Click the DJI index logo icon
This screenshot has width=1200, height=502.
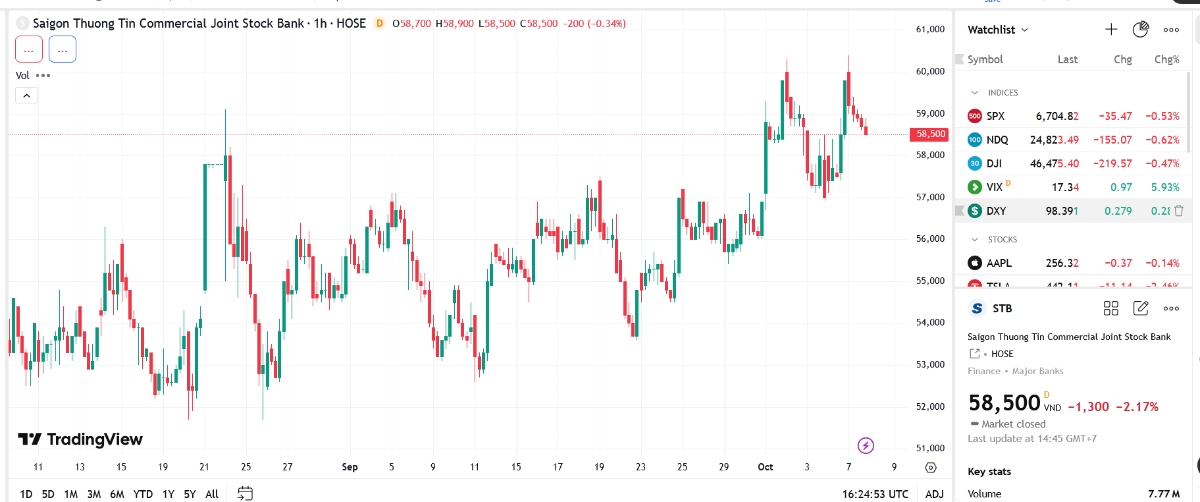pyautogui.click(x=975, y=163)
